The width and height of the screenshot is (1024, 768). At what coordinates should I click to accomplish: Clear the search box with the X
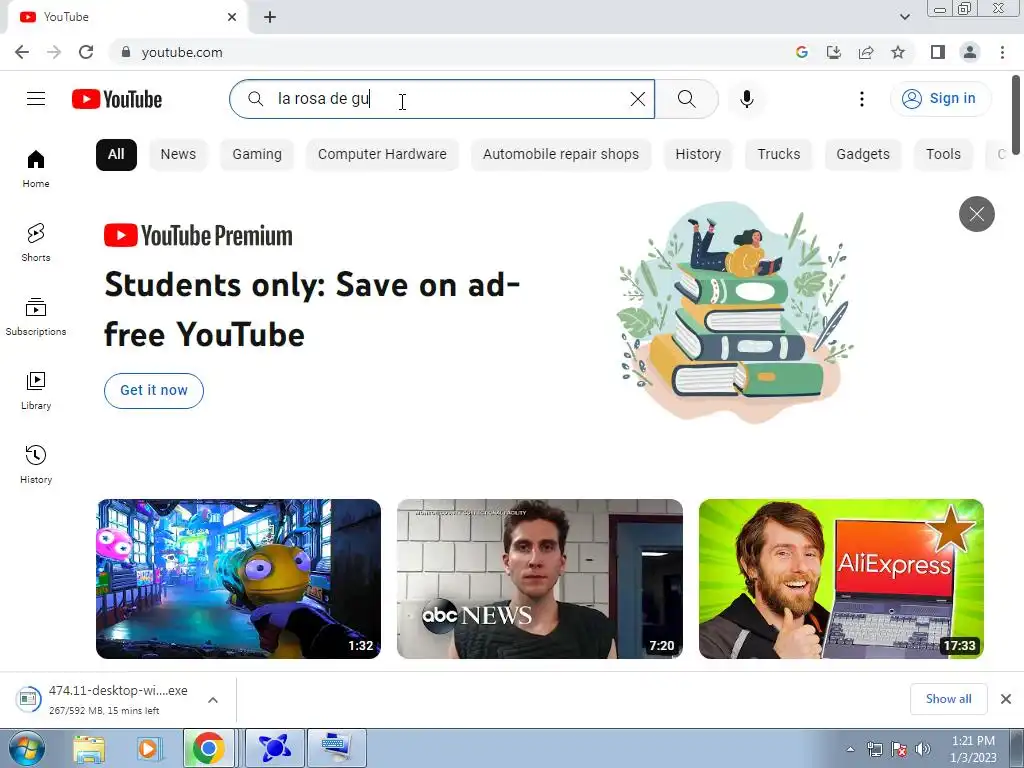click(x=637, y=99)
